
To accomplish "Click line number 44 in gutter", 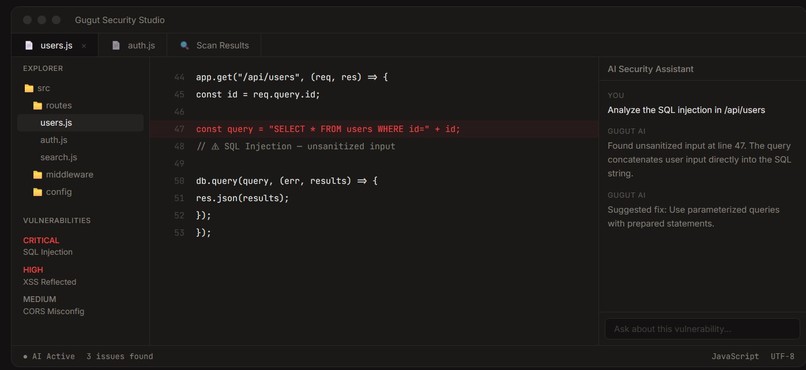I will (x=179, y=78).
